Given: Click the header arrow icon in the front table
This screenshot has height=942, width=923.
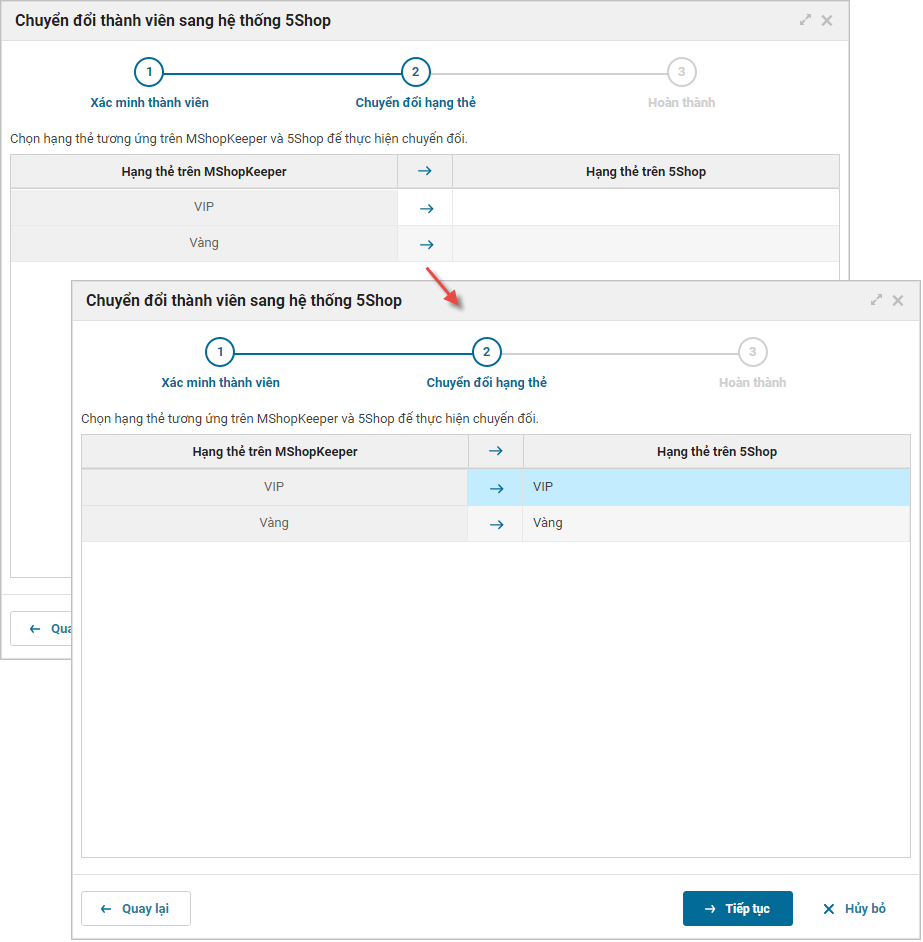Looking at the screenshot, I should [x=495, y=451].
